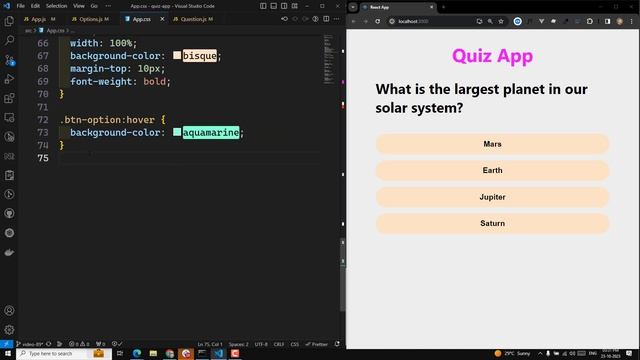The image size is (640, 360).
Task: Click UTF-8 encoding in status bar
Action: 261,344
